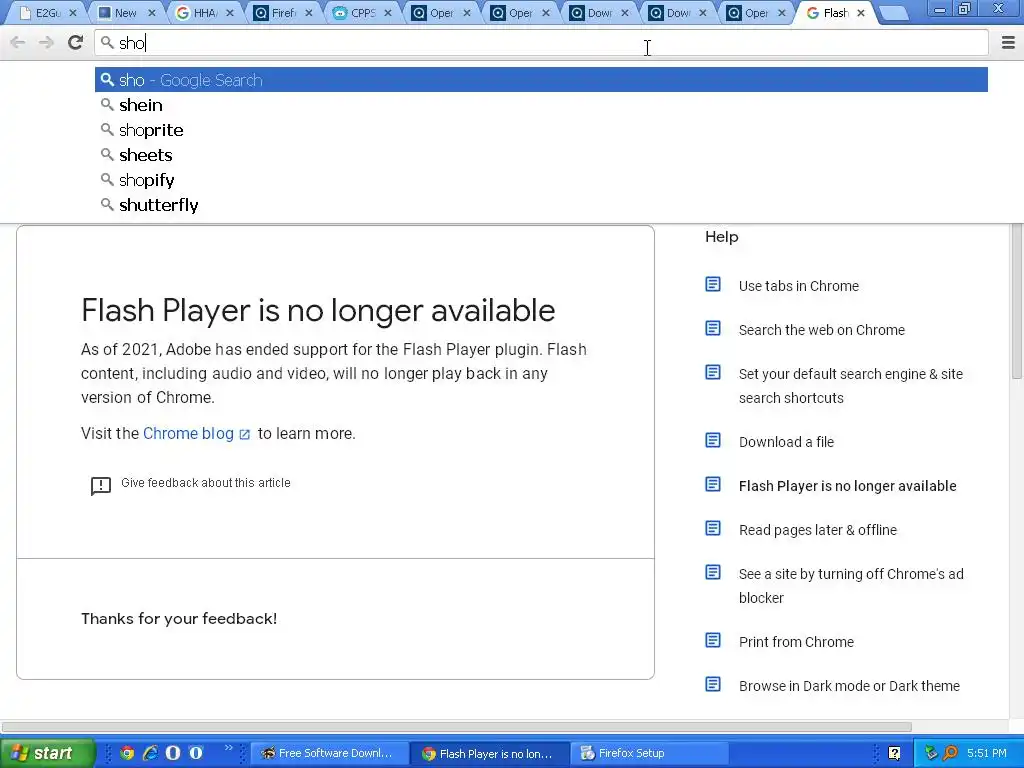Click article icon next to 'Browse in Dark mode'
Viewport: 1024px width, 768px height.
pyautogui.click(x=713, y=684)
